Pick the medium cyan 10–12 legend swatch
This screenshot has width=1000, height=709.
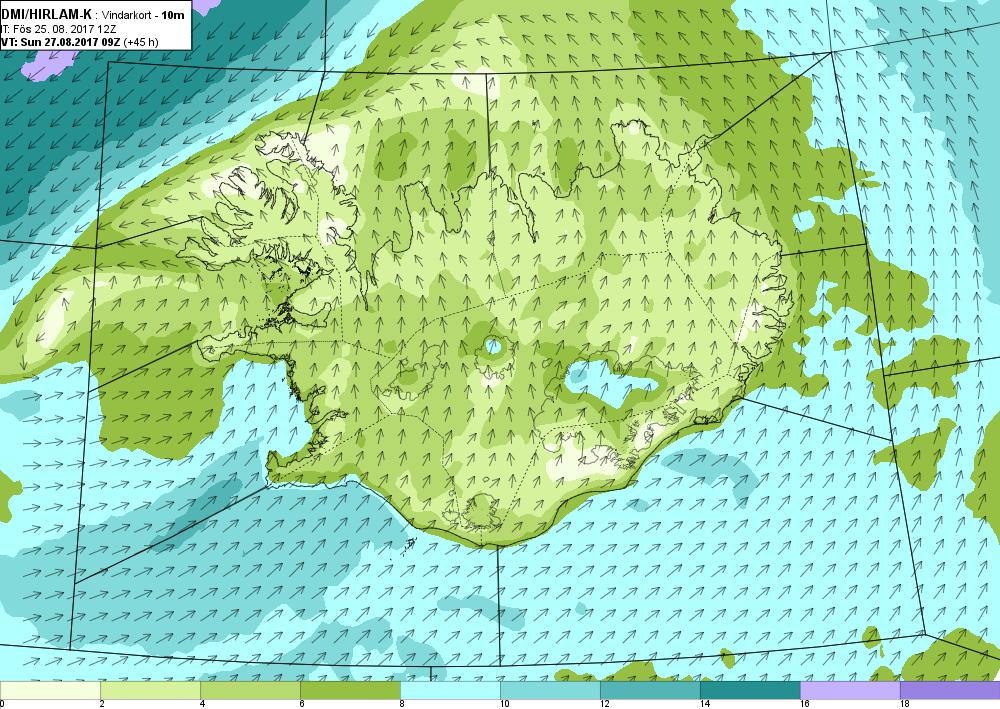click(550, 690)
